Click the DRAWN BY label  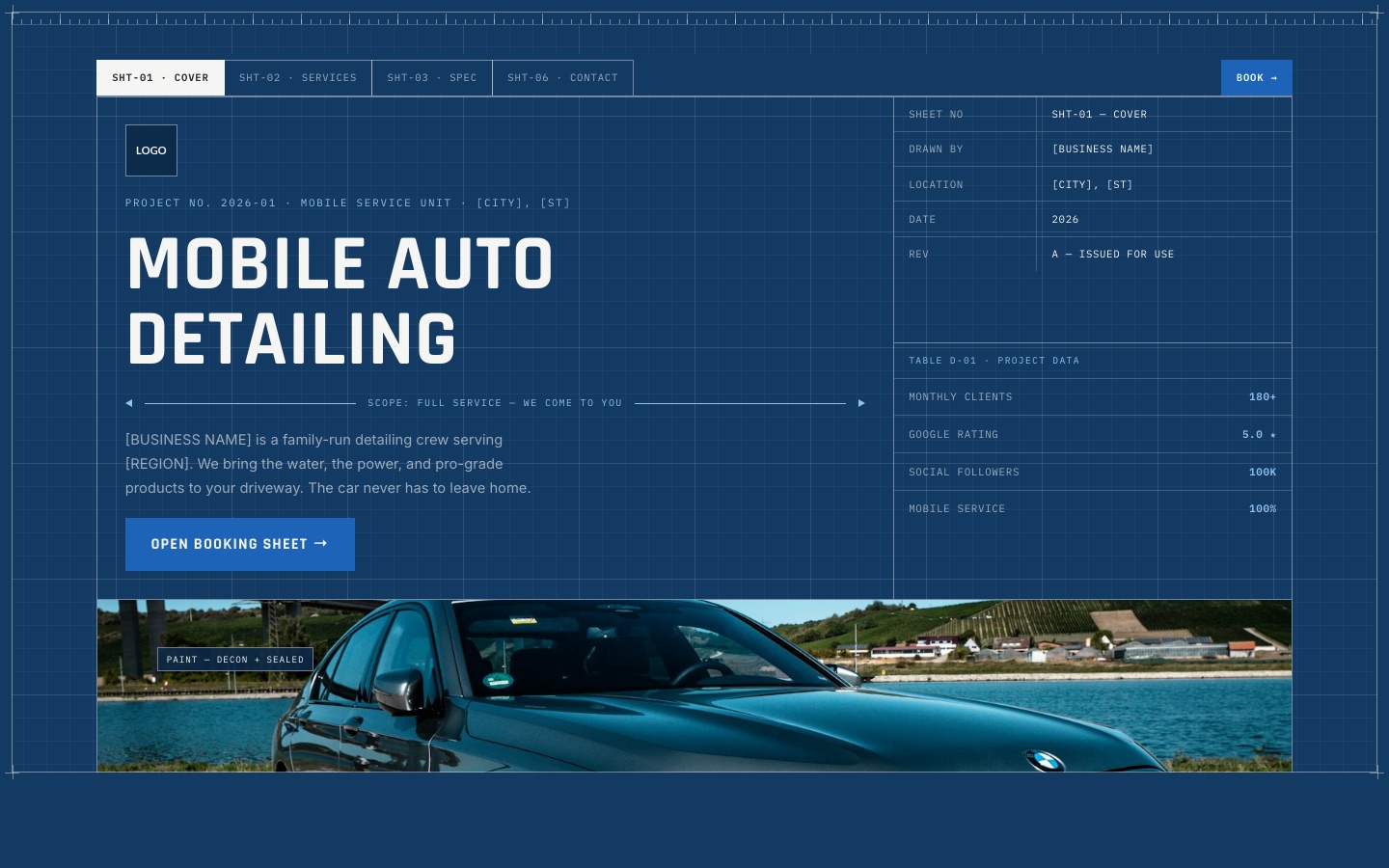(936, 149)
